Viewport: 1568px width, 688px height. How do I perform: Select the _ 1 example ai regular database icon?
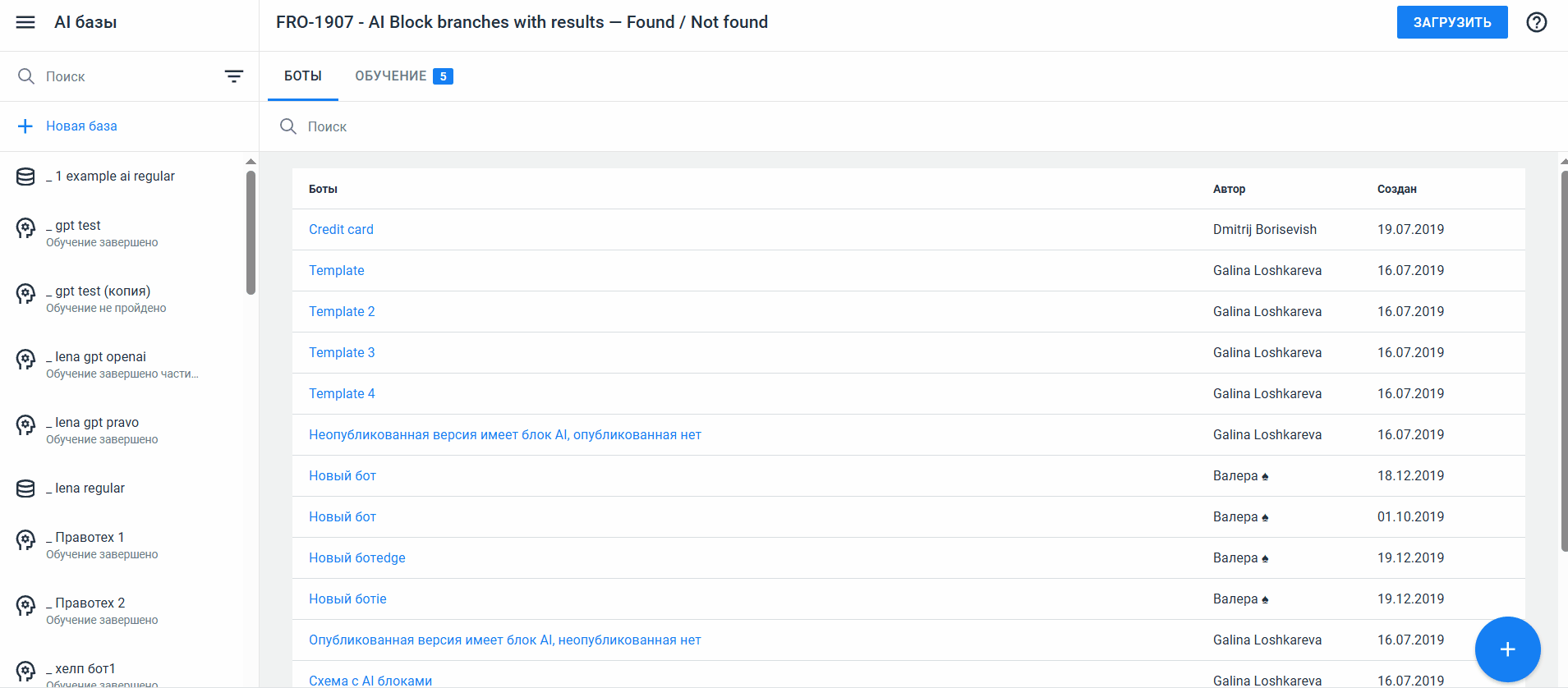point(25,177)
